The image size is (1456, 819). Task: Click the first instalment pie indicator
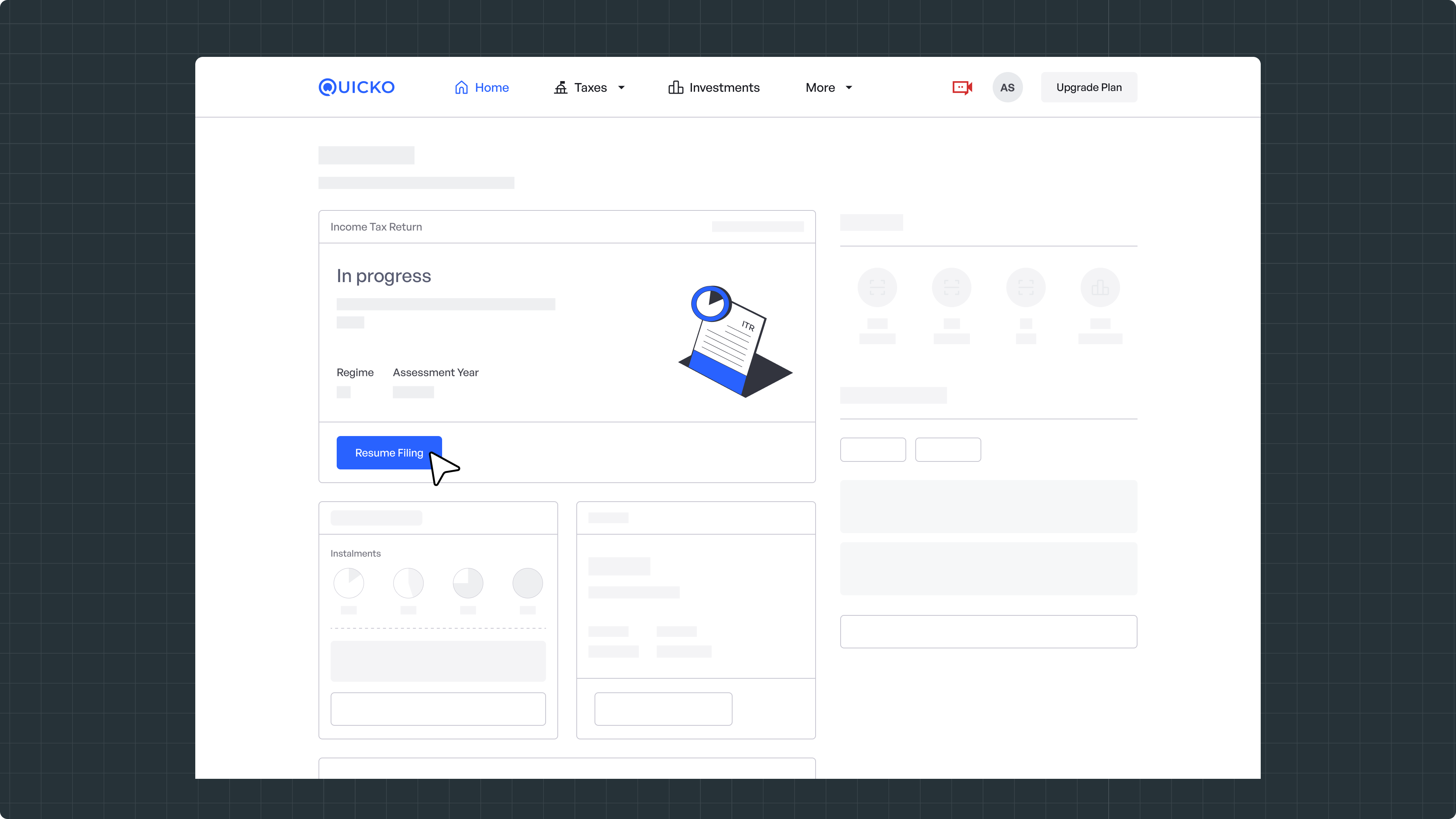point(349,583)
